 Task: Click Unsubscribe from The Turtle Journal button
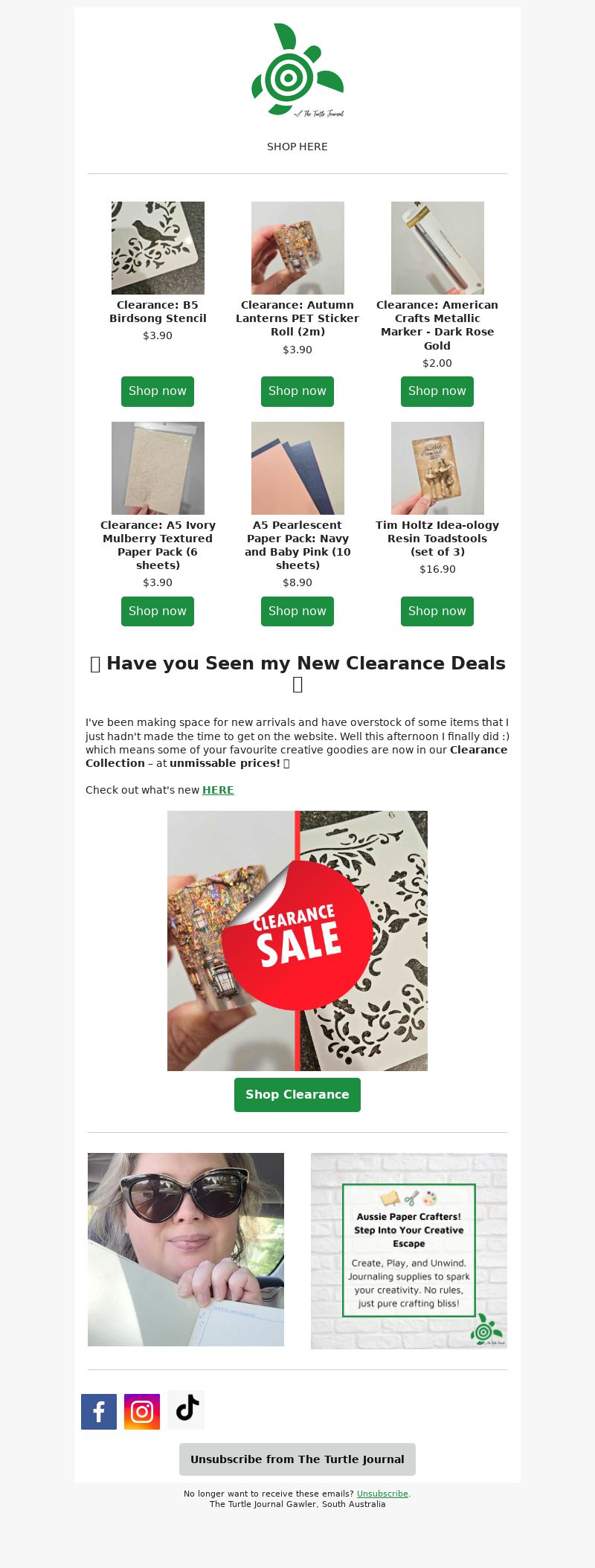point(297,1459)
